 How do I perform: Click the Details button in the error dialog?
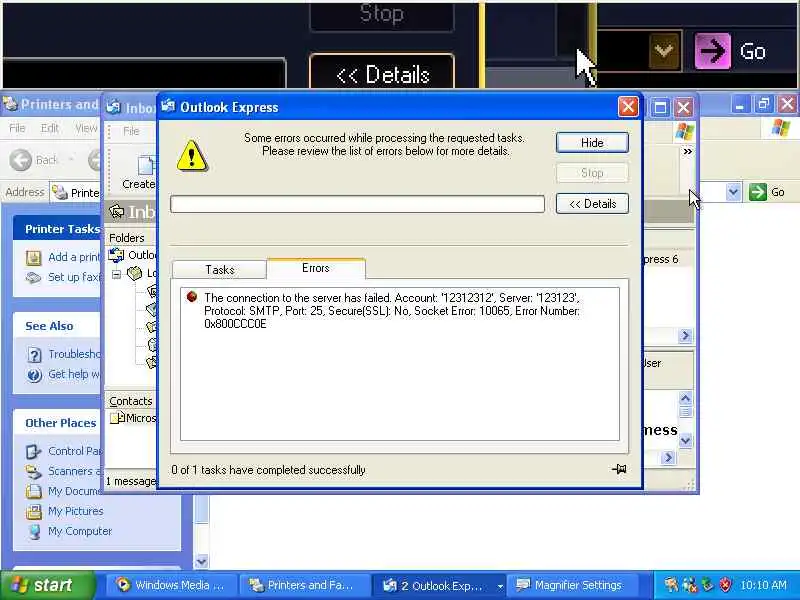point(592,204)
